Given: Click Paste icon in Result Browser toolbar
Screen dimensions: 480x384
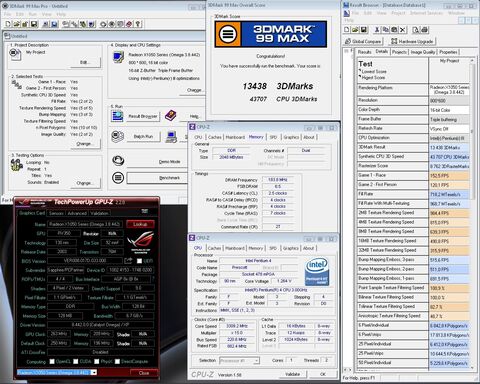Looking at the screenshot, I should pos(394,30).
